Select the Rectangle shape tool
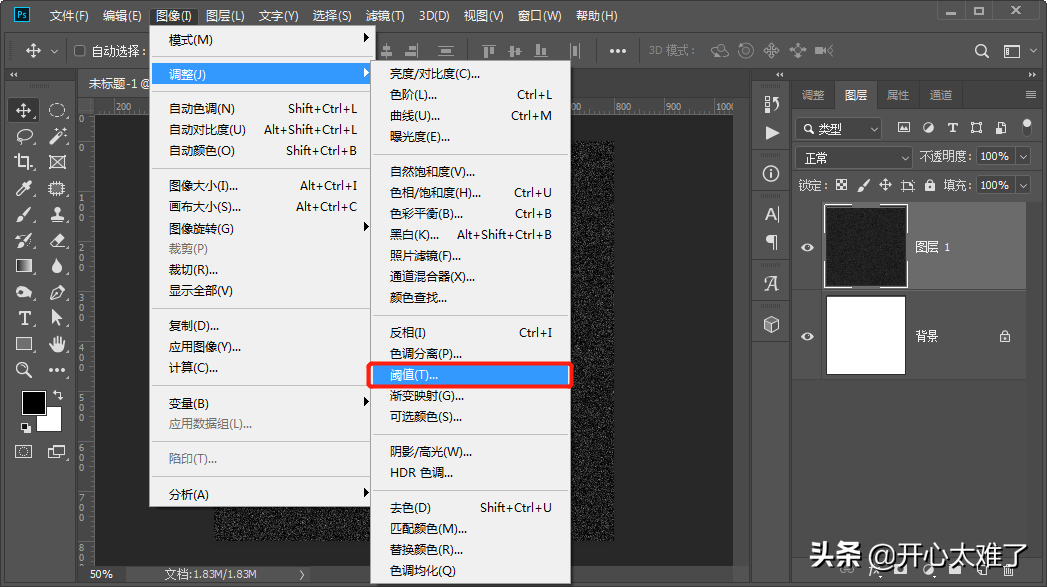The width and height of the screenshot is (1047, 587). pos(24,344)
